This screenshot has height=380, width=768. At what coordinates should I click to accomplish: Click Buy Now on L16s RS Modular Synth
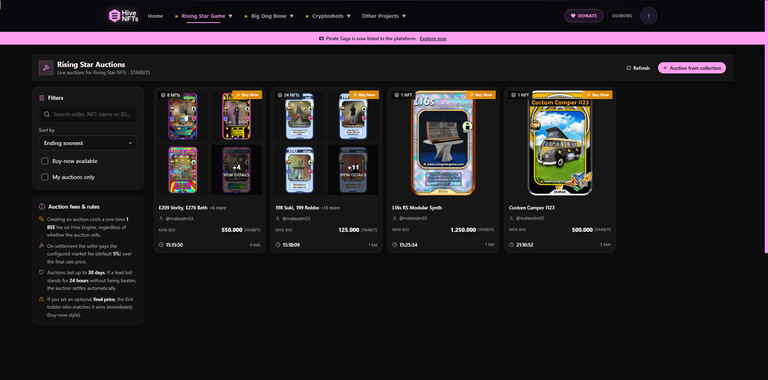(481, 95)
